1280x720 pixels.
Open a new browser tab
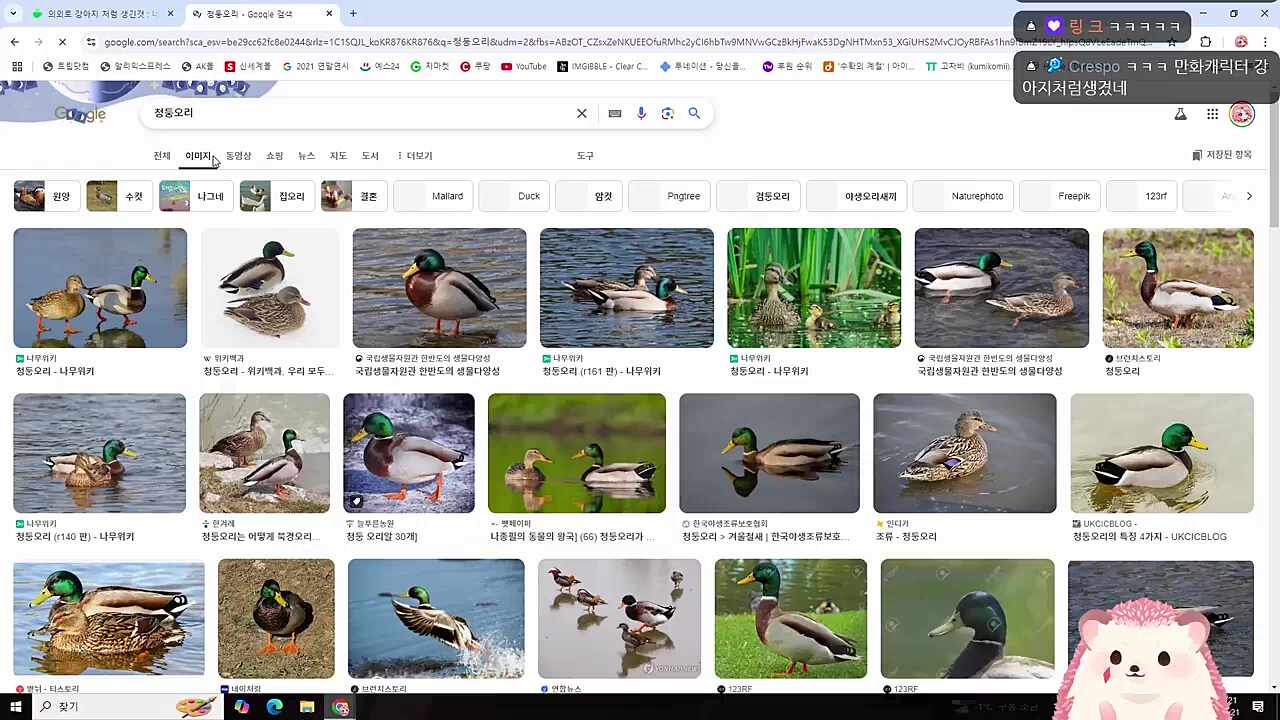pyautogui.click(x=353, y=14)
